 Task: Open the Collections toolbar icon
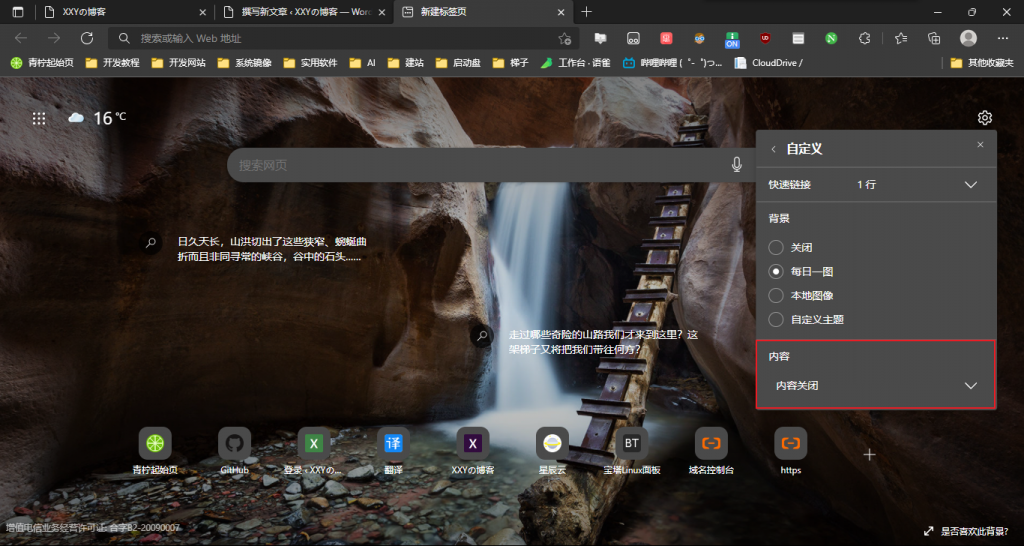pyautogui.click(x=934, y=38)
